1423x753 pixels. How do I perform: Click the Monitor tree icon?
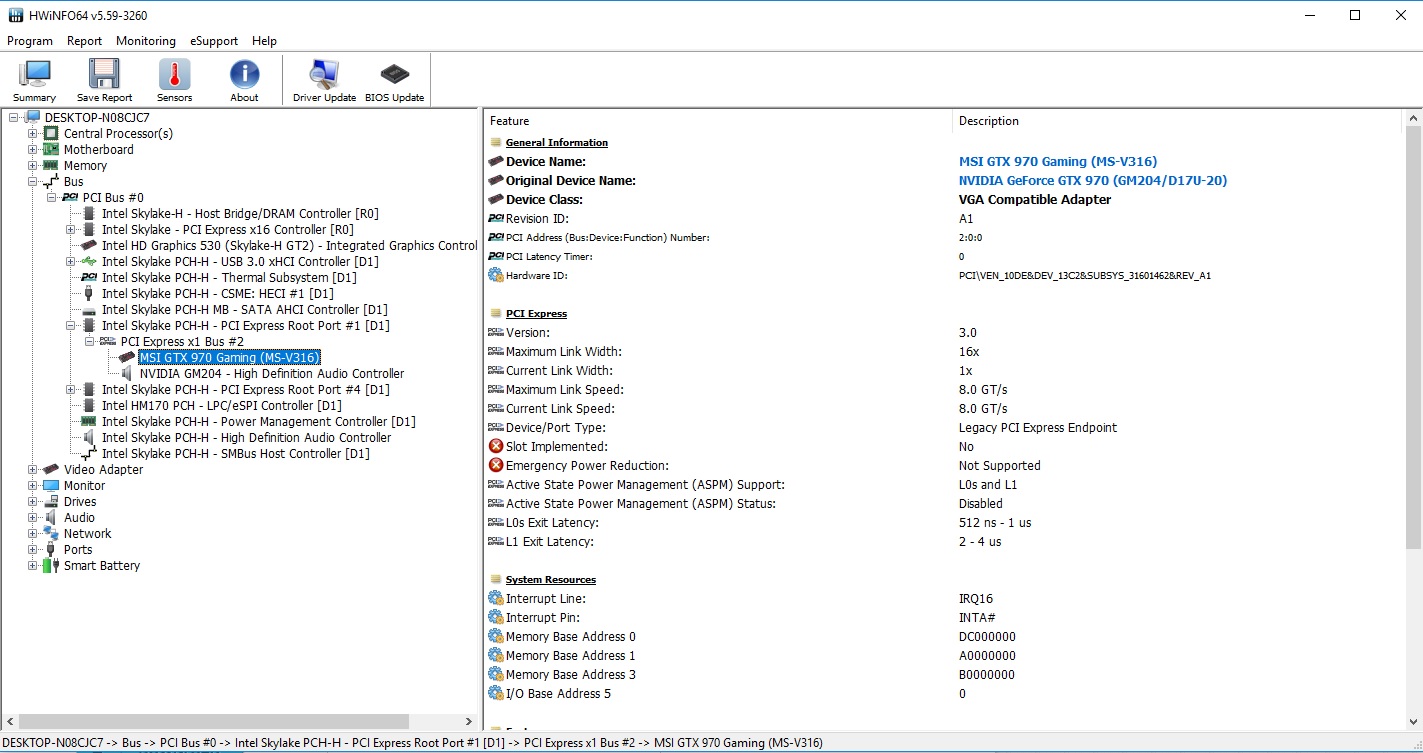point(51,486)
